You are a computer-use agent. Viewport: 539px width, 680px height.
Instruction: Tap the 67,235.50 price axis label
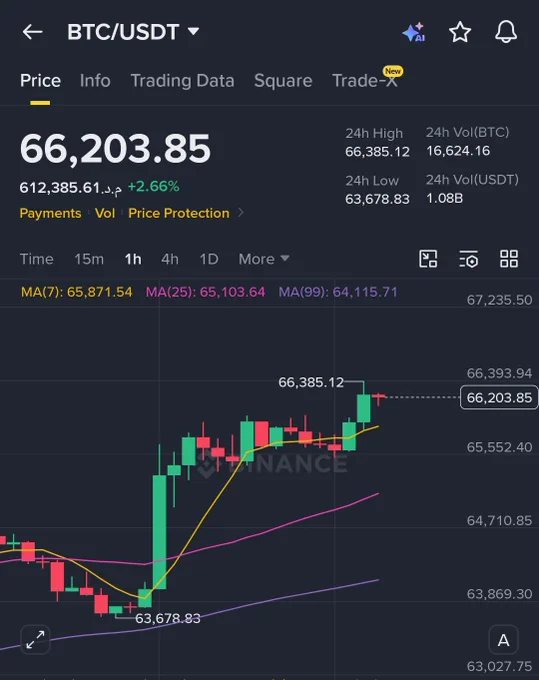point(500,300)
